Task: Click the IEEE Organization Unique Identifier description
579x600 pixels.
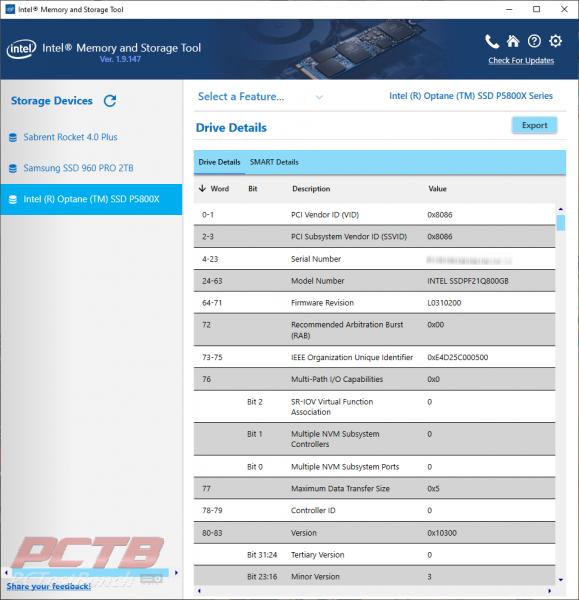Action: (352, 357)
